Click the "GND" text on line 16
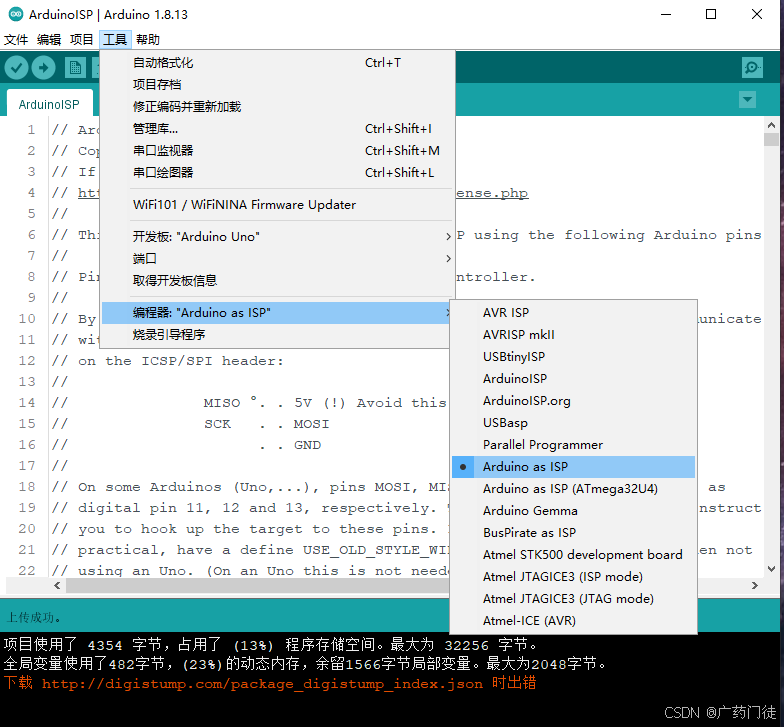This screenshot has height=727, width=784. pos(308,445)
